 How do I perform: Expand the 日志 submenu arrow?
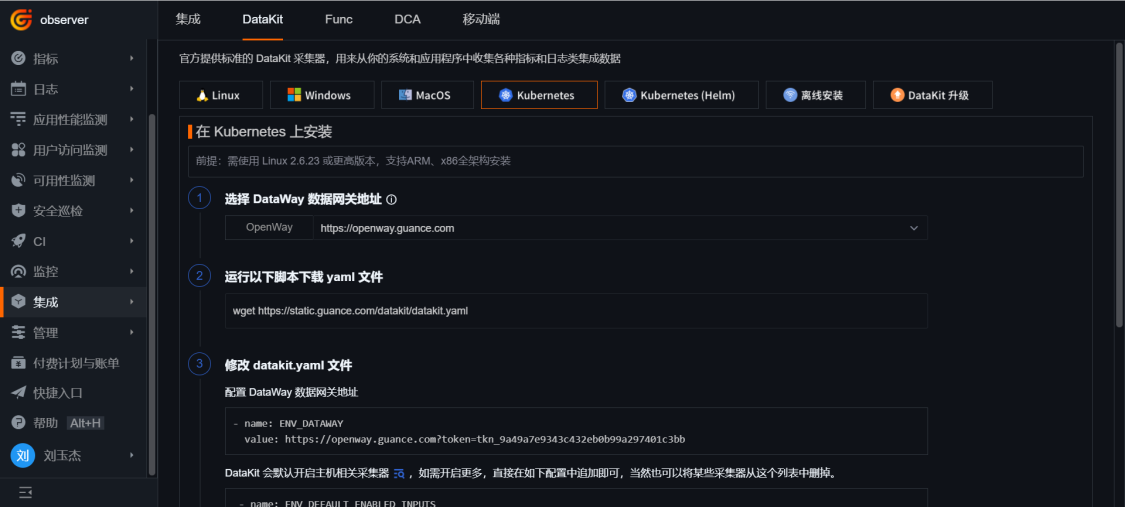[132, 88]
